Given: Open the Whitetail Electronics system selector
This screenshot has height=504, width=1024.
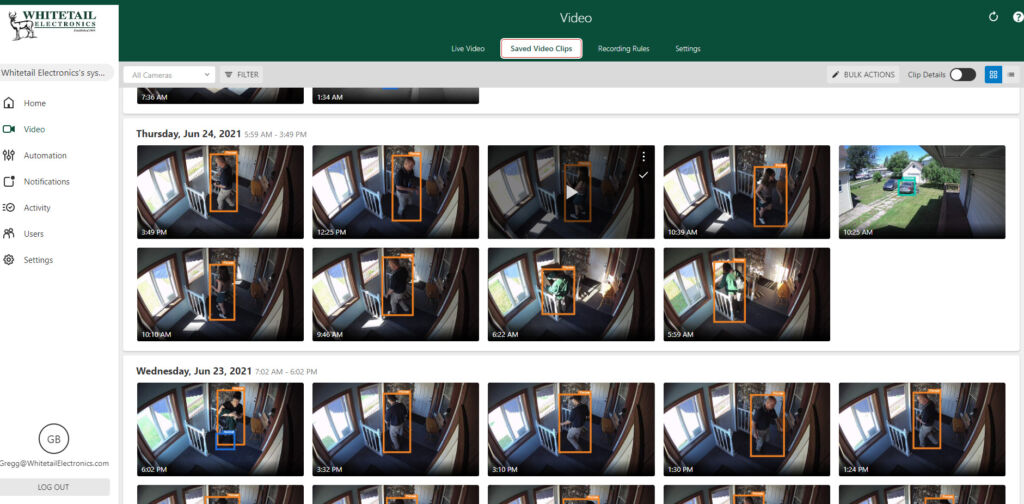Looking at the screenshot, I should (x=57, y=73).
